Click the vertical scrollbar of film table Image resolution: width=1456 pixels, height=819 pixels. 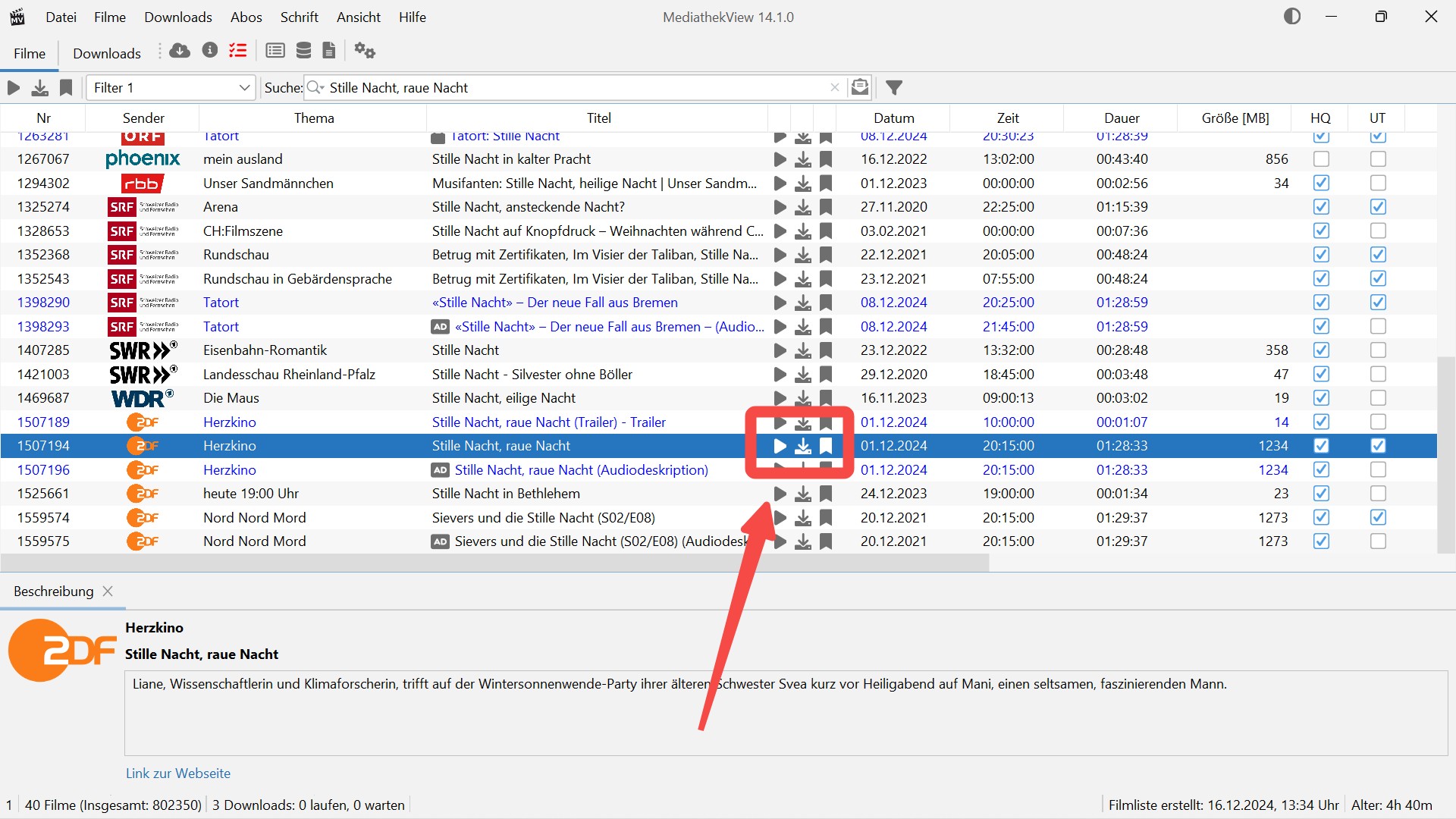point(1446,455)
